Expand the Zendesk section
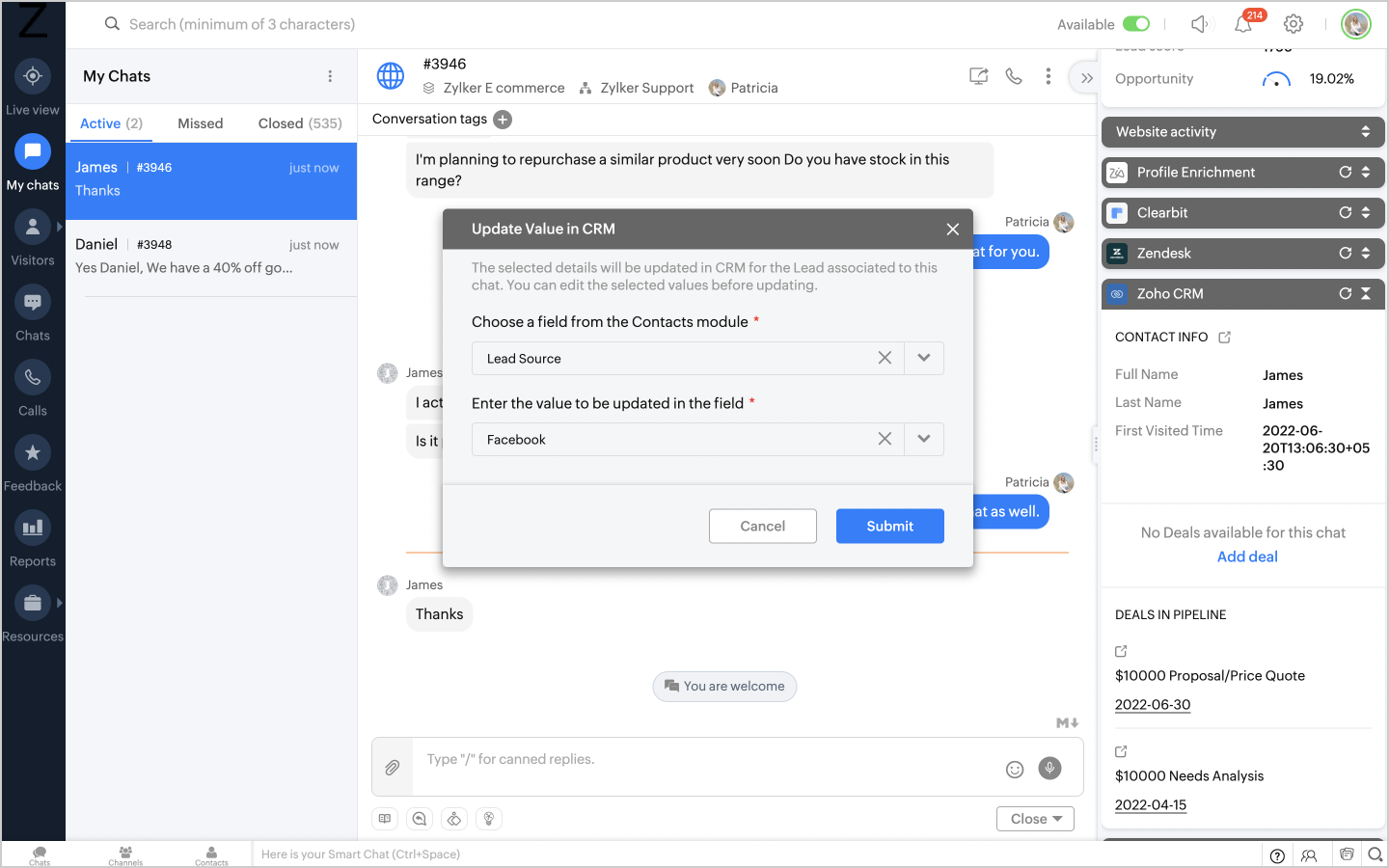This screenshot has height=868, width=1389. [x=1366, y=254]
